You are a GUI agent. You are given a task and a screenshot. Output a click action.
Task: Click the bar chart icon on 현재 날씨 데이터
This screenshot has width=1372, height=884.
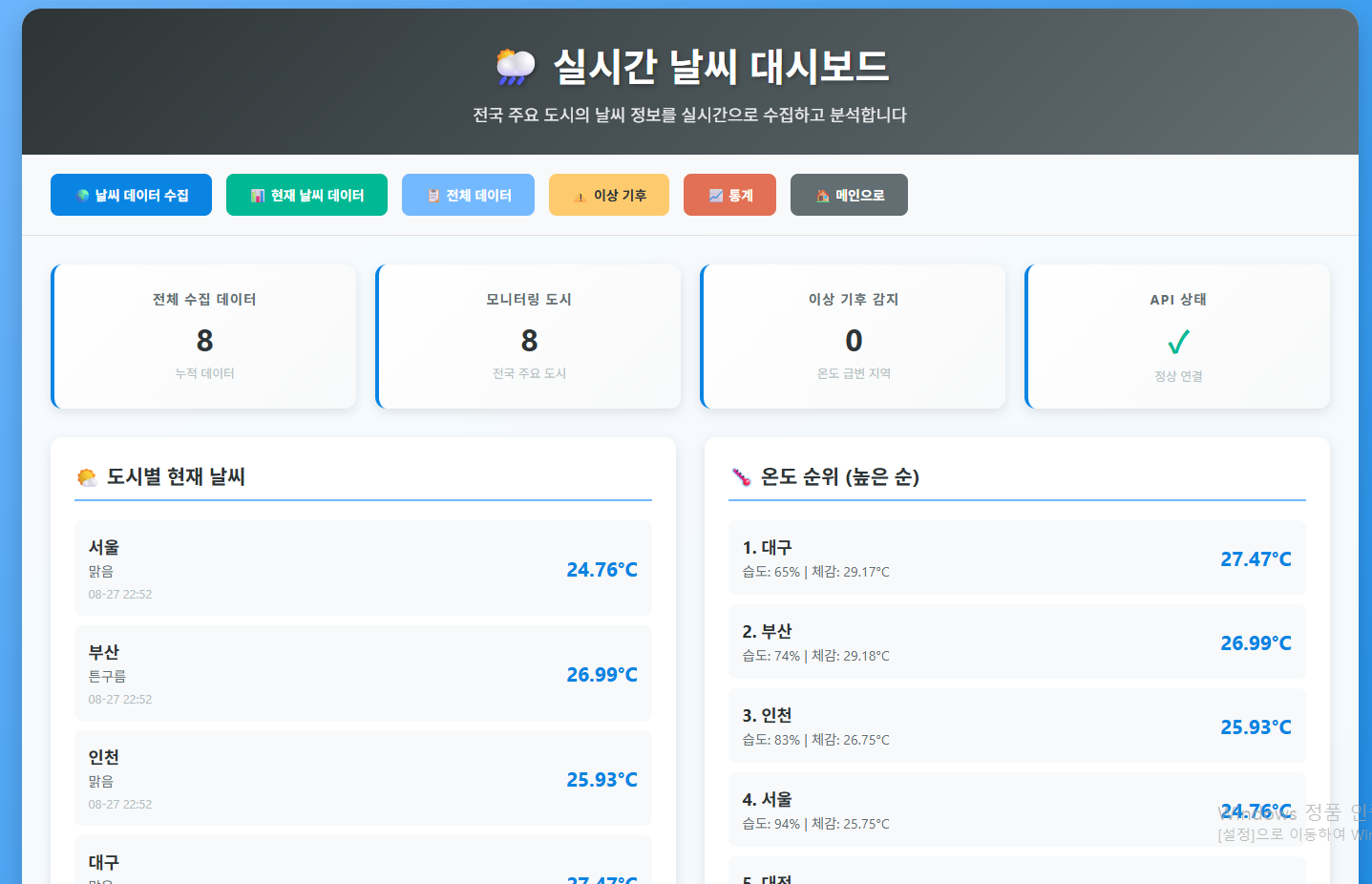click(x=258, y=196)
